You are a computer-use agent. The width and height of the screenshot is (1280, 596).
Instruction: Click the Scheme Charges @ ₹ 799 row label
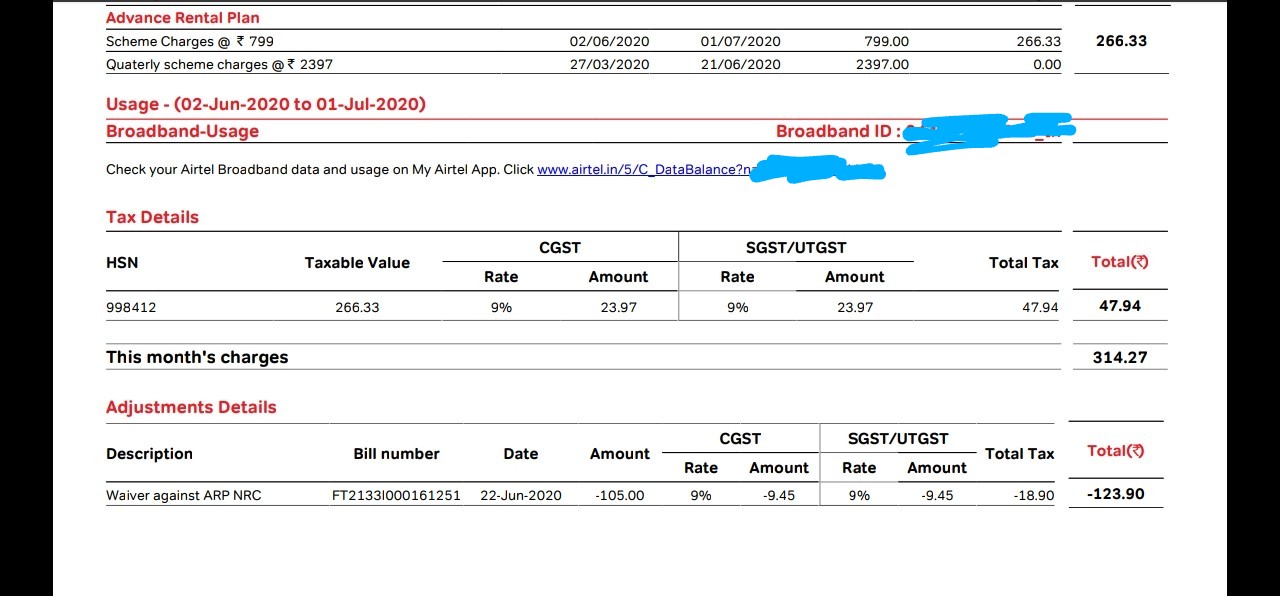(x=190, y=42)
